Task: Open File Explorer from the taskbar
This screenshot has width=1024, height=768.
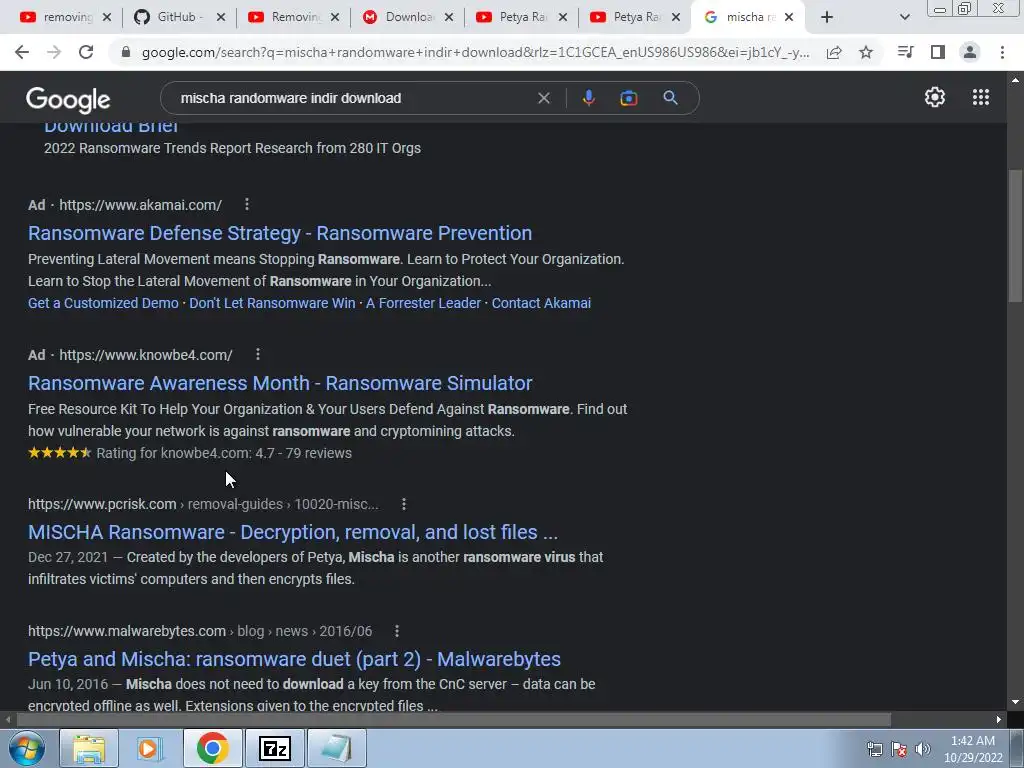Action: pyautogui.click(x=89, y=748)
